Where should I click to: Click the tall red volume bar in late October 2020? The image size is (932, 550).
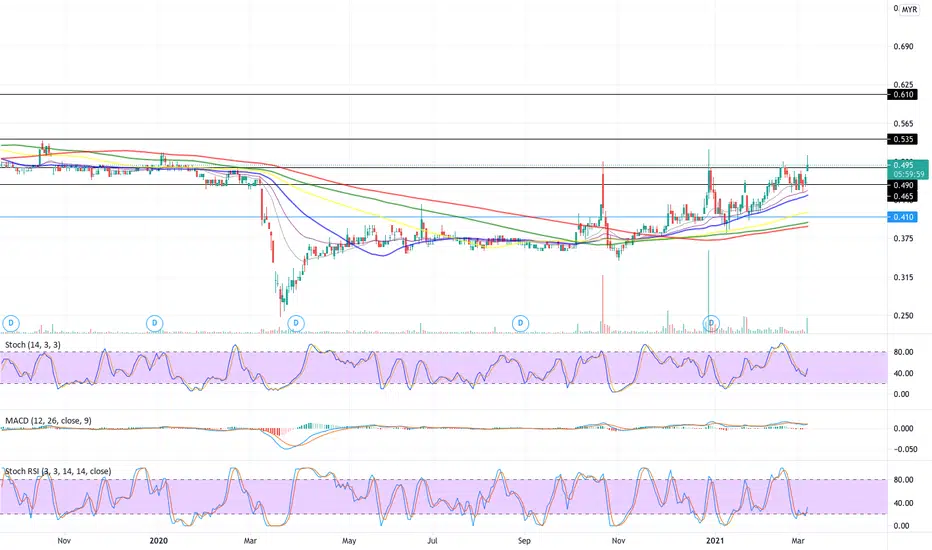[603, 304]
